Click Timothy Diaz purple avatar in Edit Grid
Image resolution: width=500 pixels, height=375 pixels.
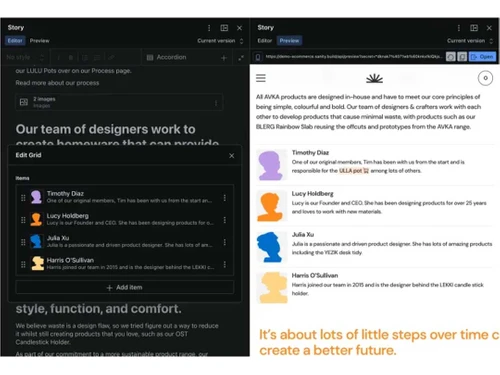click(x=36, y=197)
